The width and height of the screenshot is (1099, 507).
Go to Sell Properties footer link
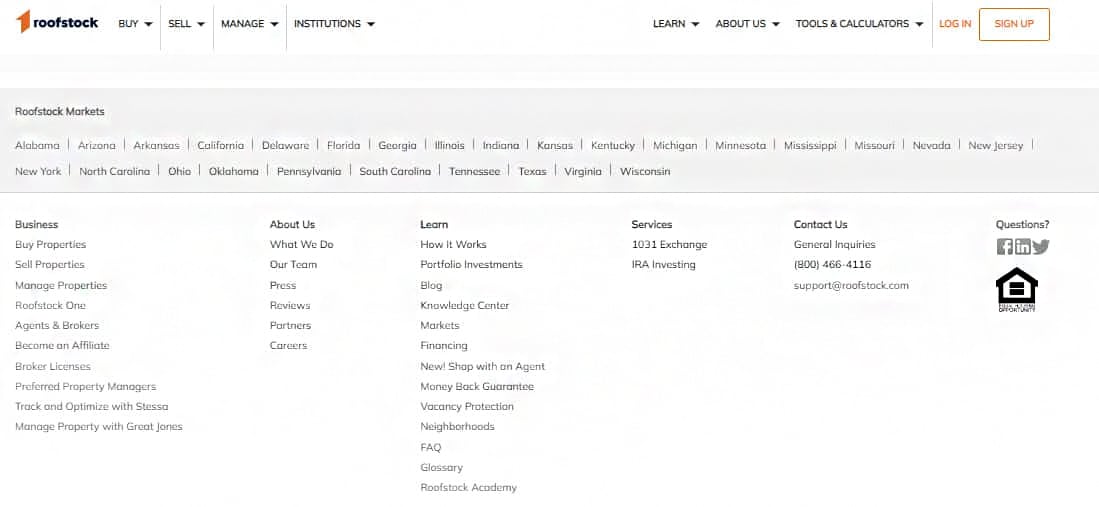pos(50,264)
